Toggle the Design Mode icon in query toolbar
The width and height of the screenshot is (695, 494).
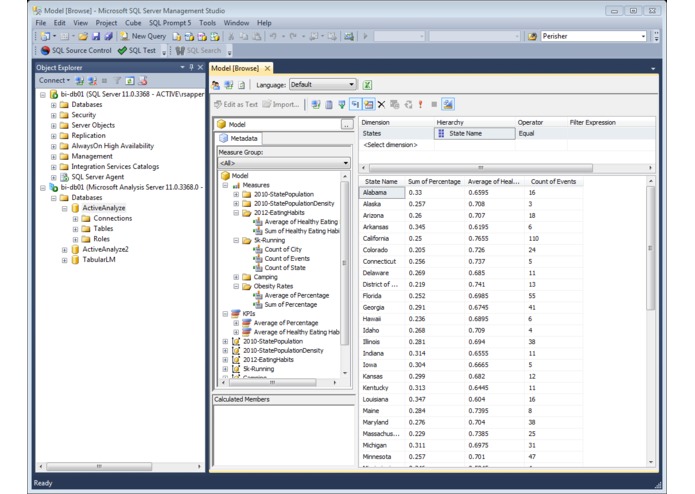448,105
